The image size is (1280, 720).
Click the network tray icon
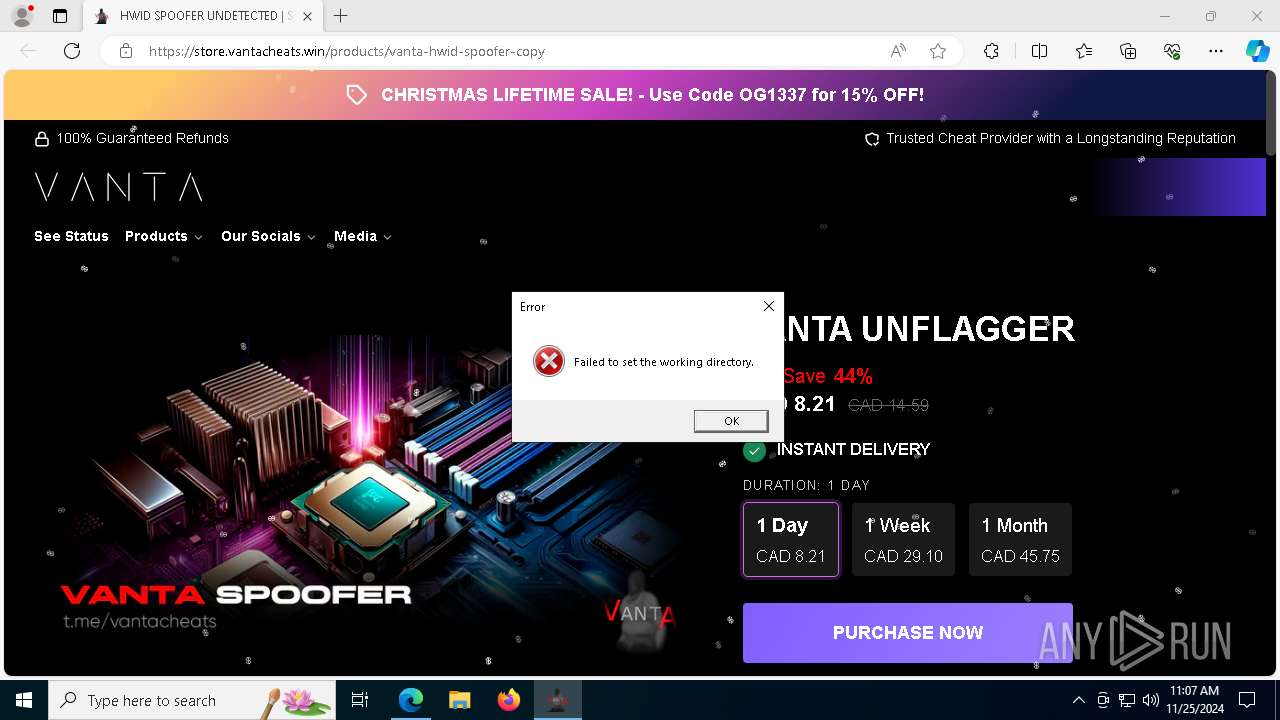click(1127, 700)
